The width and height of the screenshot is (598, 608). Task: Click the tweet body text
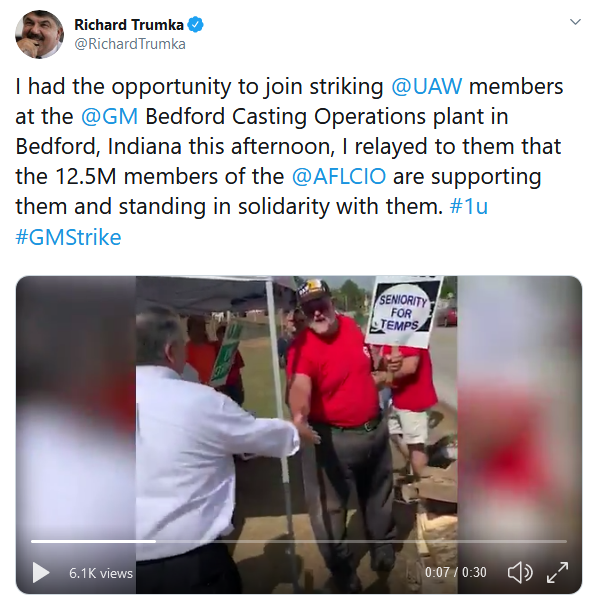[289, 161]
